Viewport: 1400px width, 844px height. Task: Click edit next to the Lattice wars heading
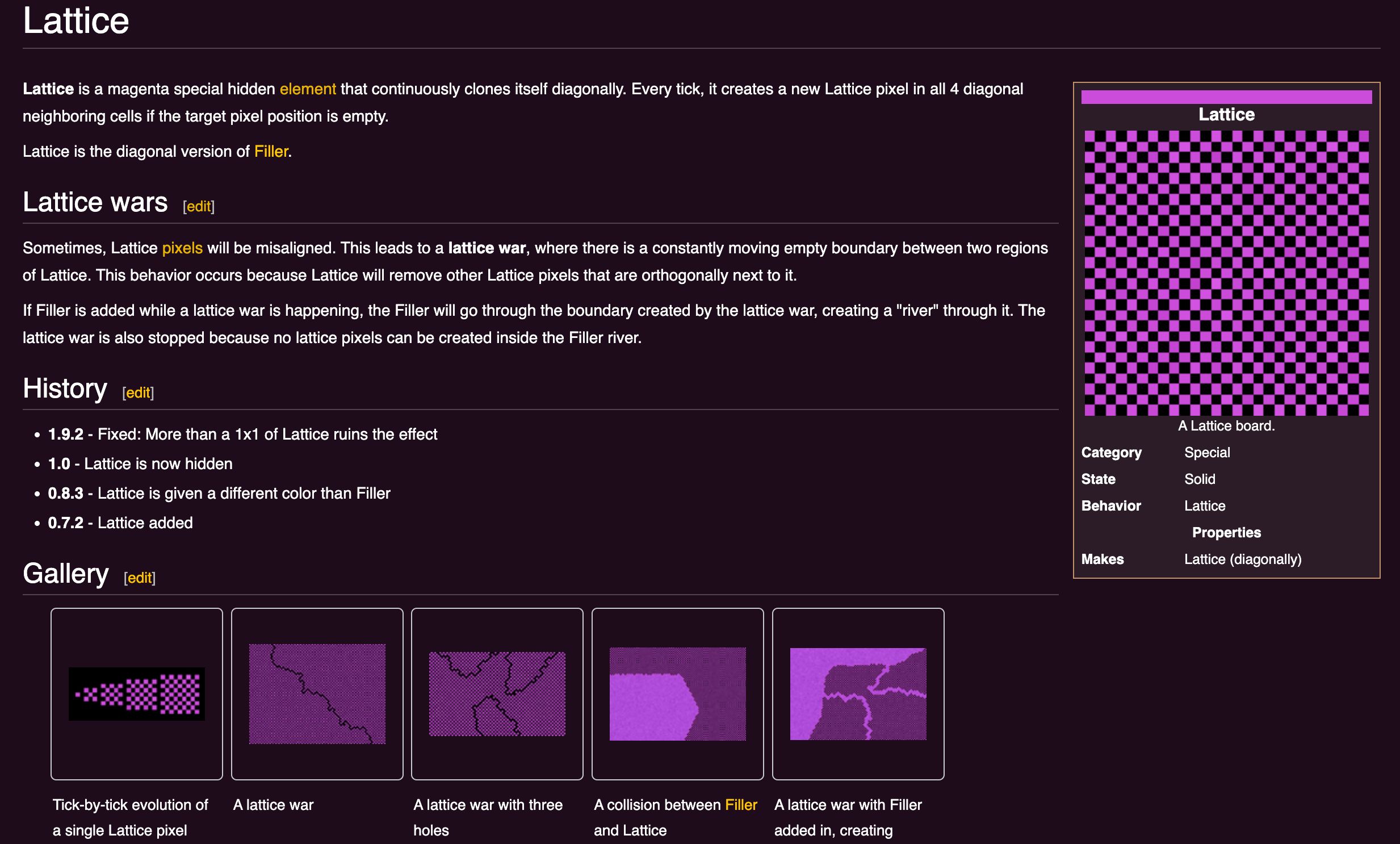198,206
